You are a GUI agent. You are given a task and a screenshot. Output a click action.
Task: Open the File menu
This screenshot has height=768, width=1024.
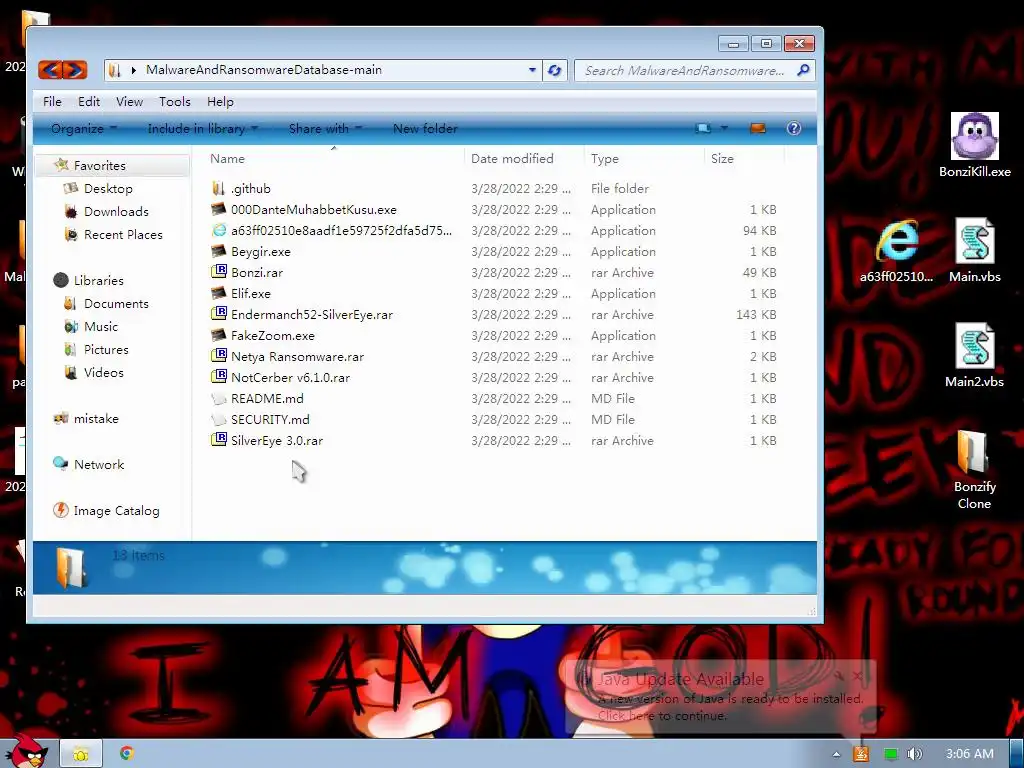(x=52, y=102)
